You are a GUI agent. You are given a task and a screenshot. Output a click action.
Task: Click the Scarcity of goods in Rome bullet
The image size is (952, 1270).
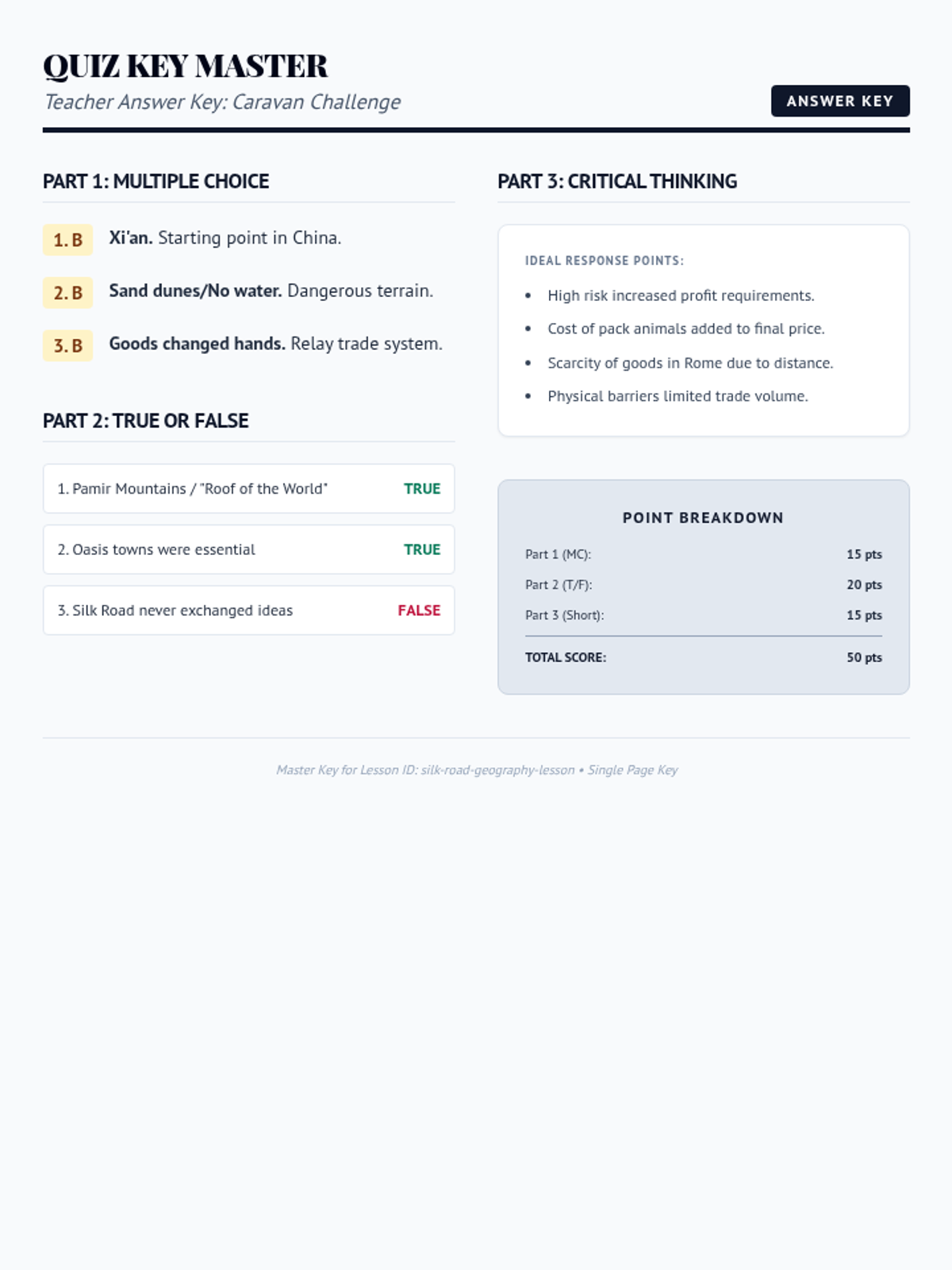pos(690,363)
